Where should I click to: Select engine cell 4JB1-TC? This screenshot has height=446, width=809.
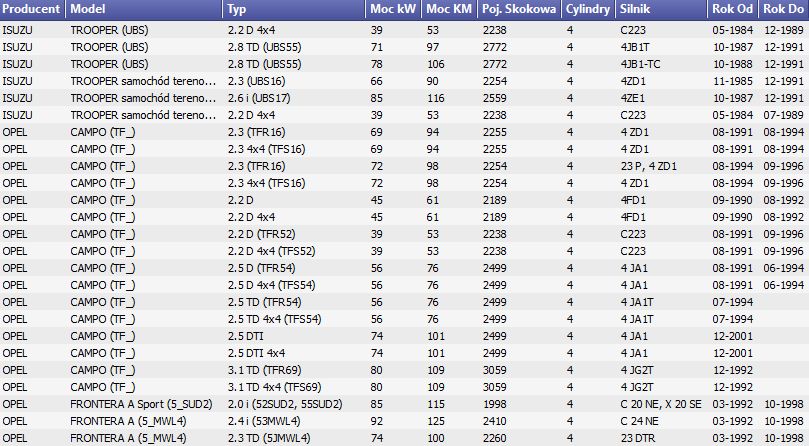point(640,64)
